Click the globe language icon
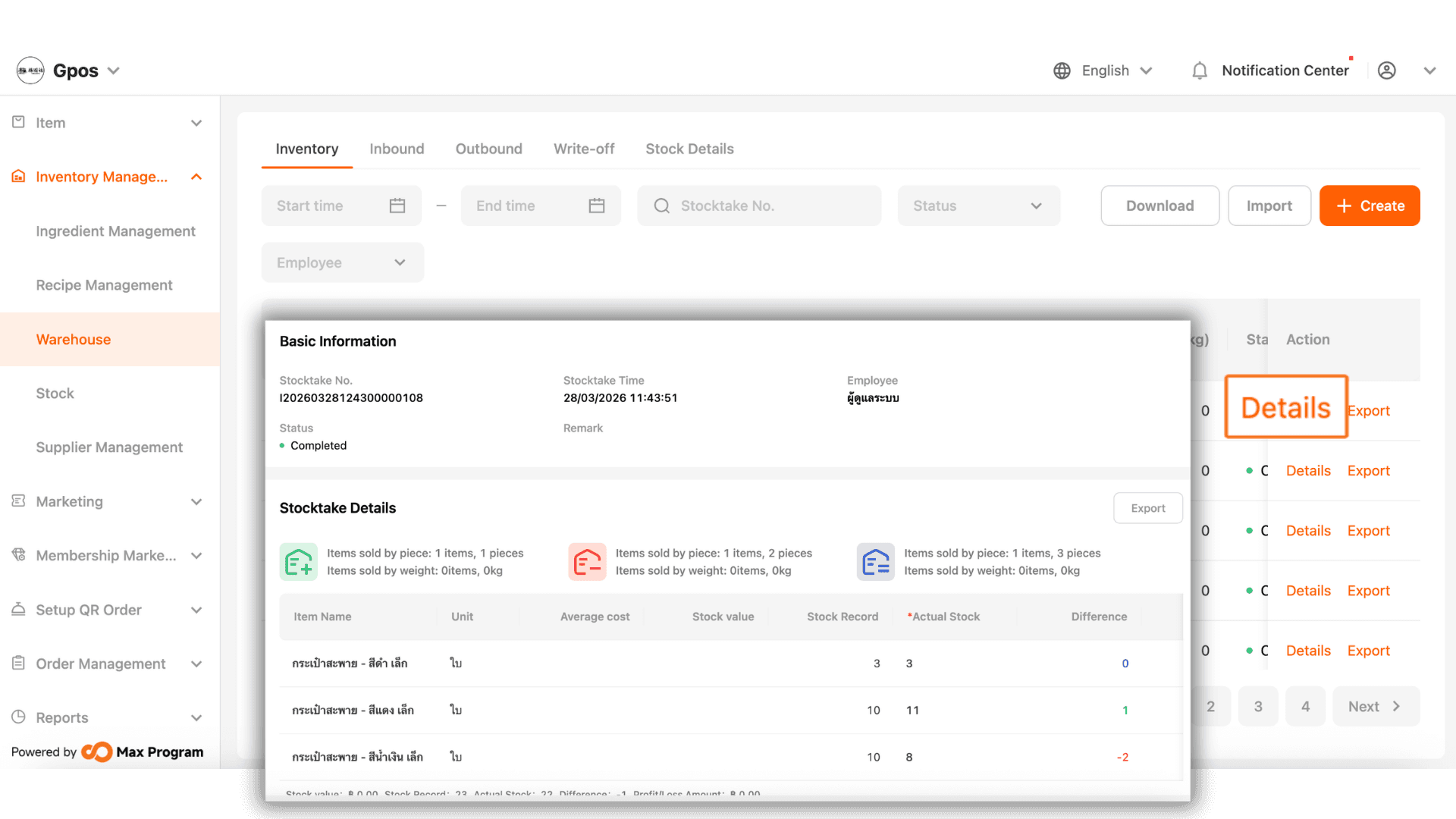 1062,71
